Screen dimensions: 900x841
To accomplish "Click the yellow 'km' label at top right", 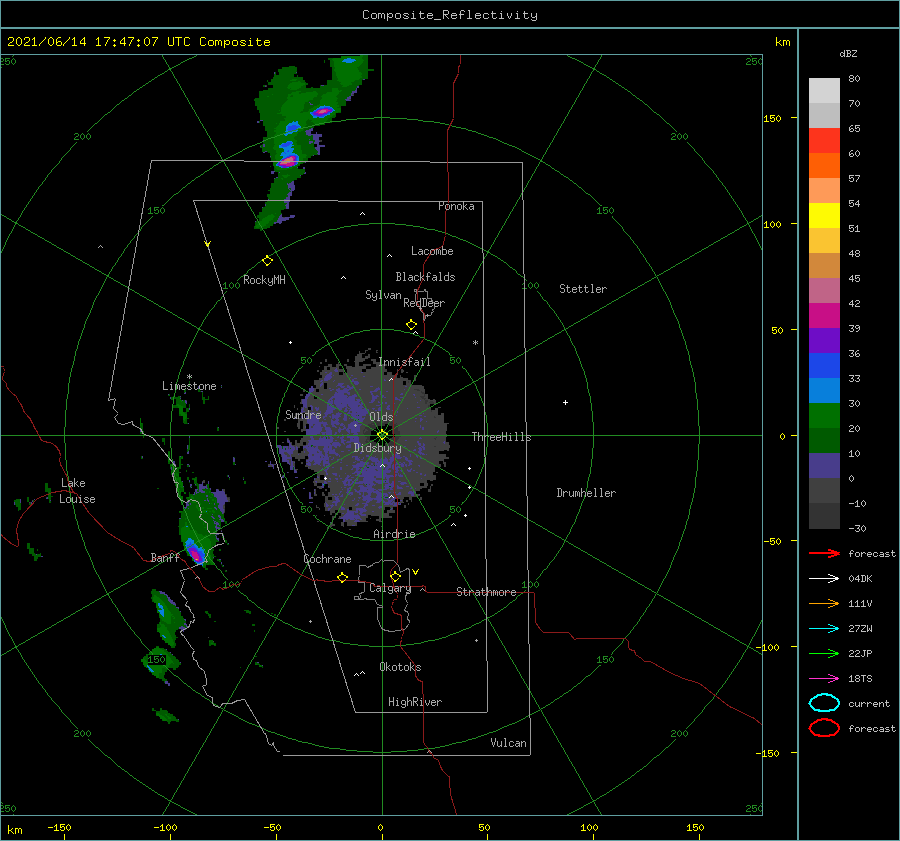I will pyautogui.click(x=782, y=42).
